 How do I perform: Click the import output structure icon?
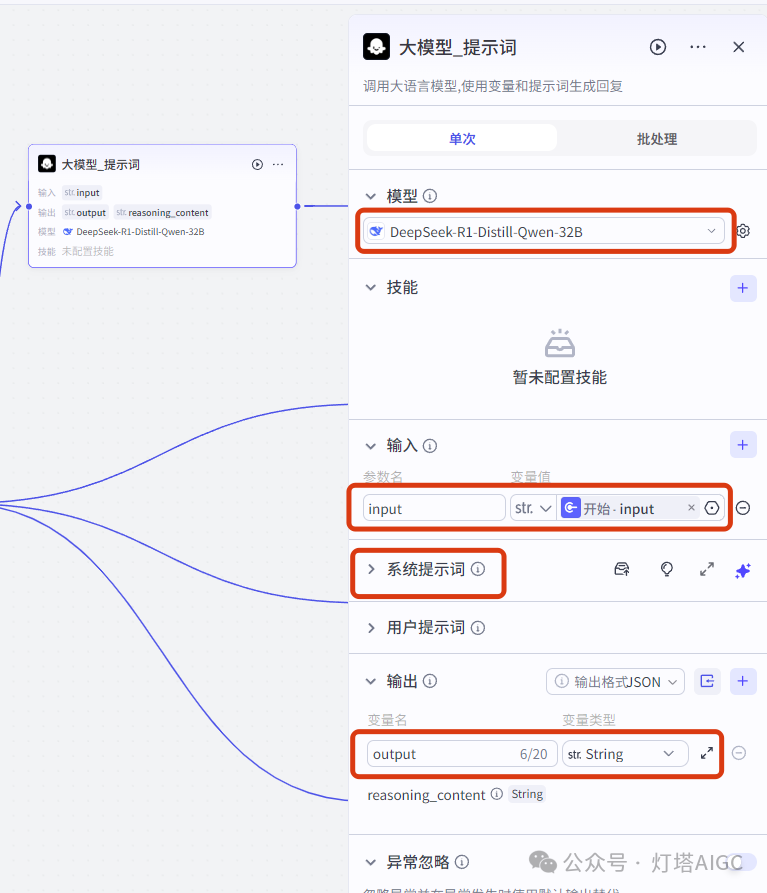click(707, 681)
